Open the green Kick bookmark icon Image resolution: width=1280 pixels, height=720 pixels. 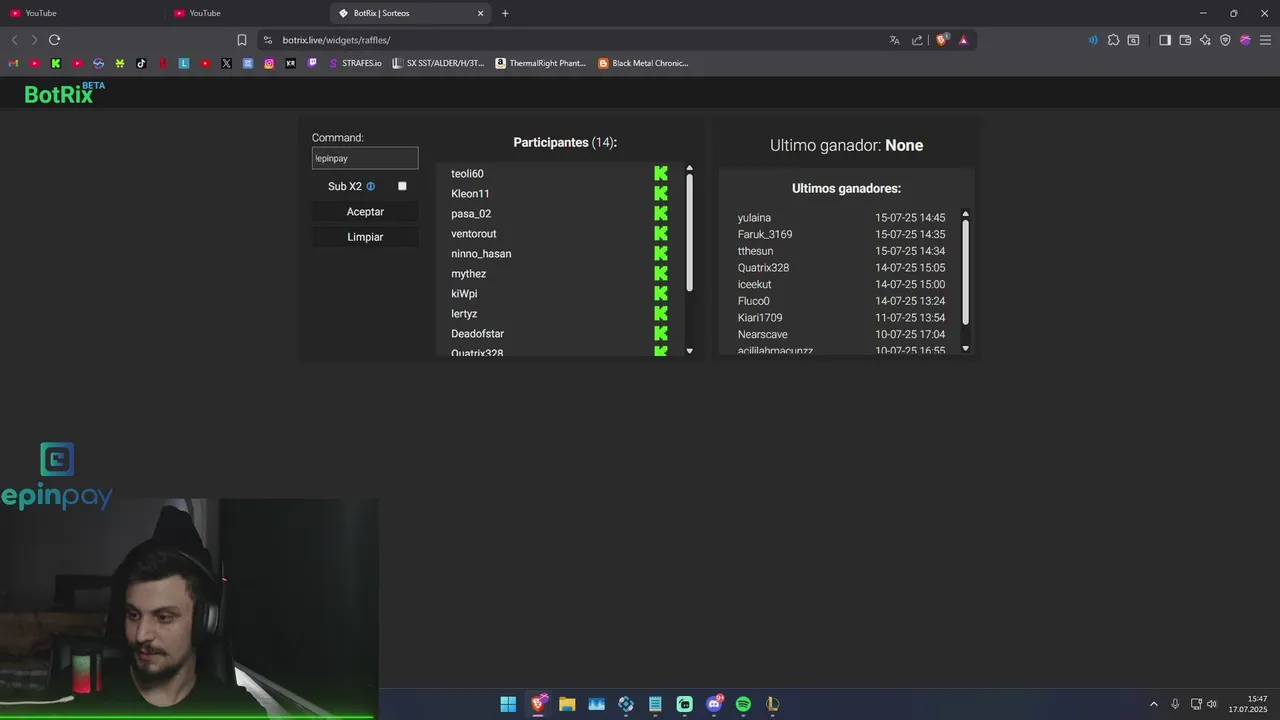tap(56, 63)
